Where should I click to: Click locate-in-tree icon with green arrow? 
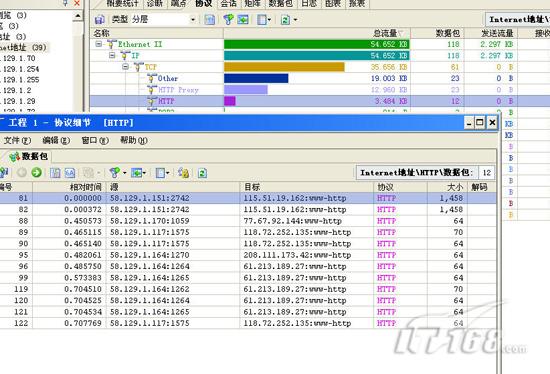(243, 20)
